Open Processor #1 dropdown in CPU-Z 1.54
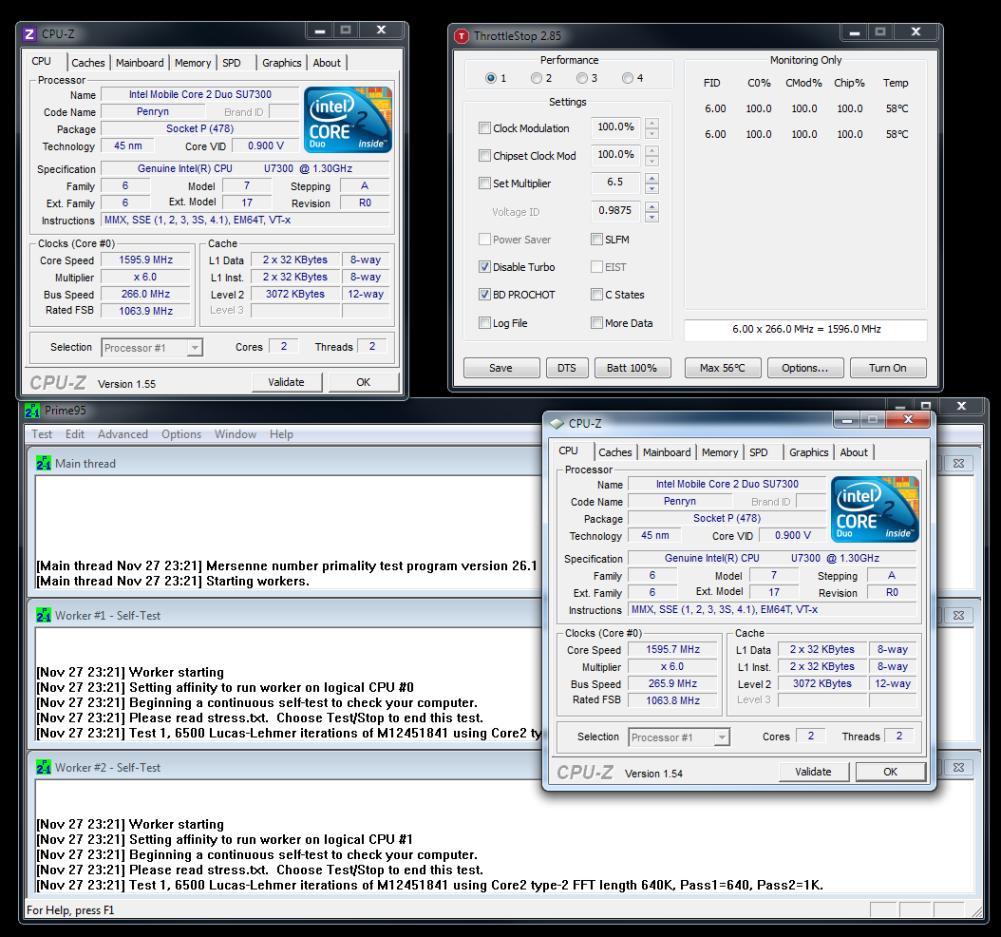 point(722,737)
